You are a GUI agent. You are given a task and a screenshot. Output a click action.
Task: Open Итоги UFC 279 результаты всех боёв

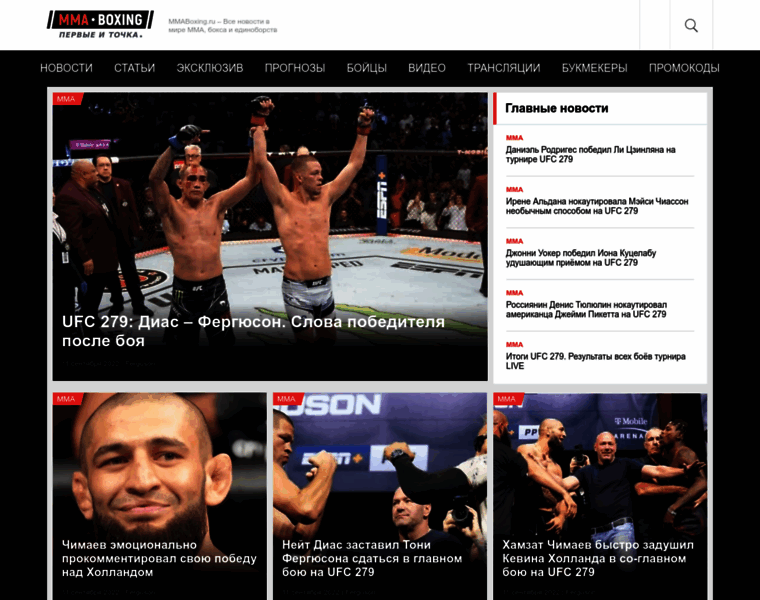point(596,361)
